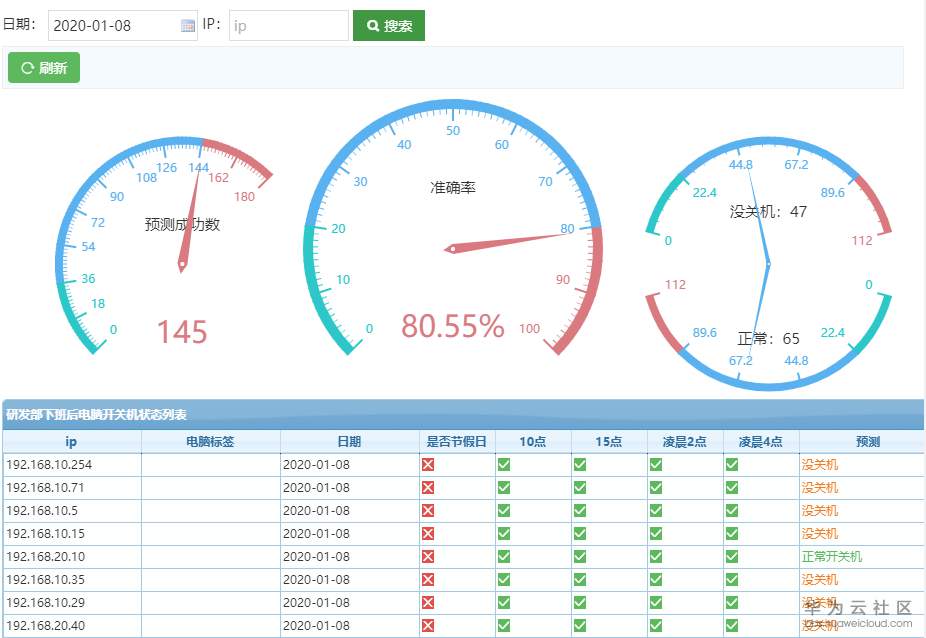Click the holiday red X for 192.168.20.10
The height and width of the screenshot is (638, 926).
pyautogui.click(x=428, y=556)
